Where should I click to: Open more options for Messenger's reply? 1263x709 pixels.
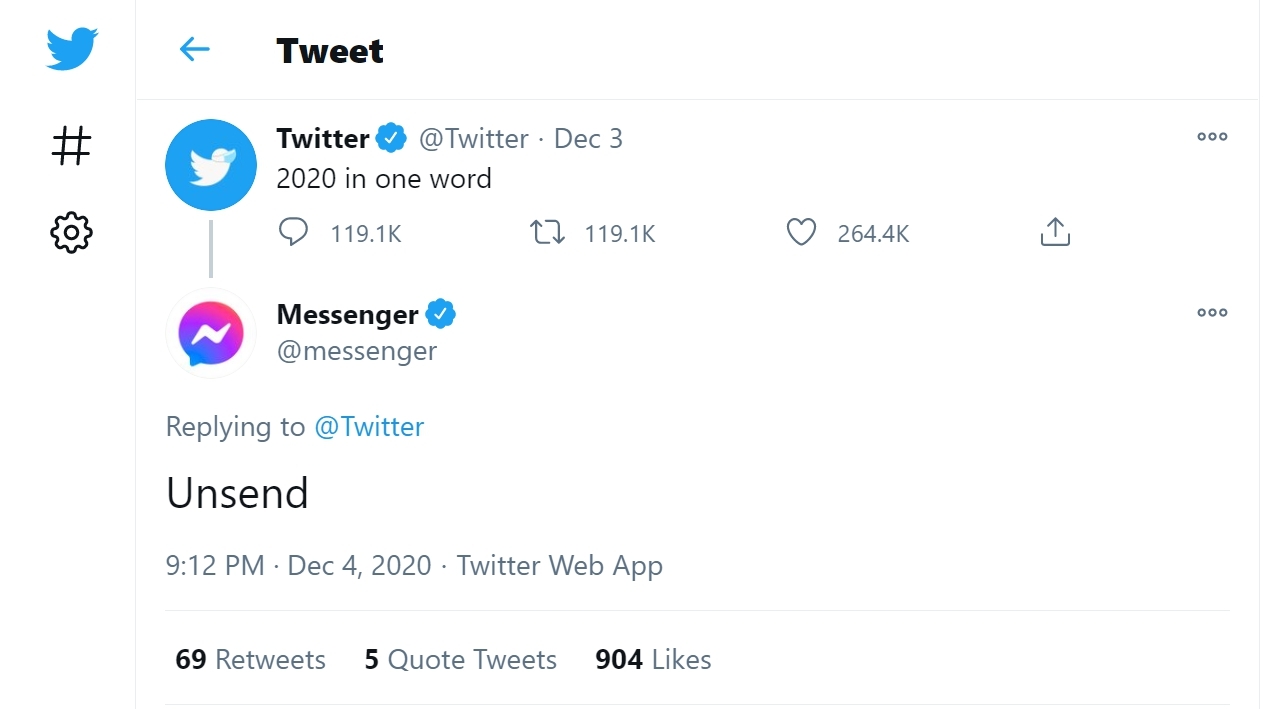(x=1212, y=313)
